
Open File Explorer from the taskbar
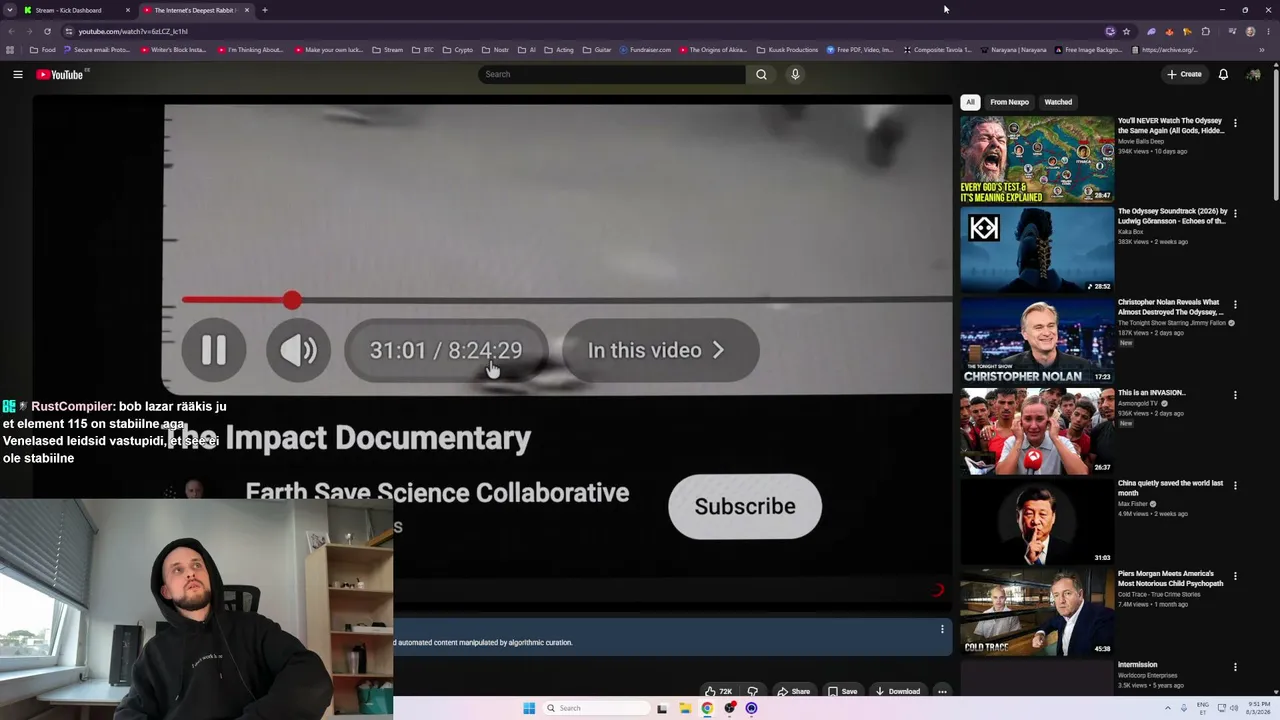[685, 708]
